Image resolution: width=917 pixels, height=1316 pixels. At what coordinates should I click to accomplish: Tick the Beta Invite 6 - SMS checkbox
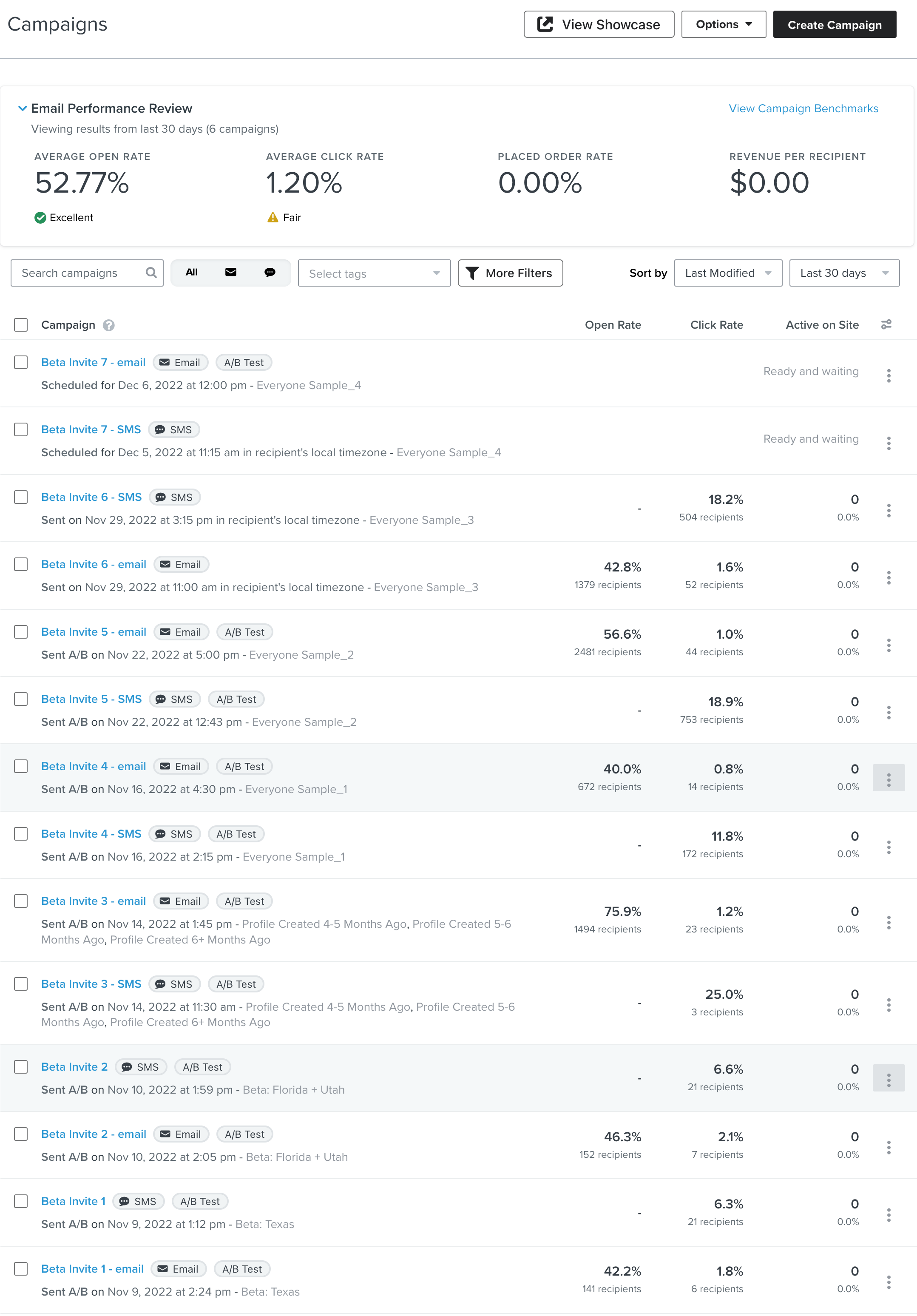pos(21,497)
